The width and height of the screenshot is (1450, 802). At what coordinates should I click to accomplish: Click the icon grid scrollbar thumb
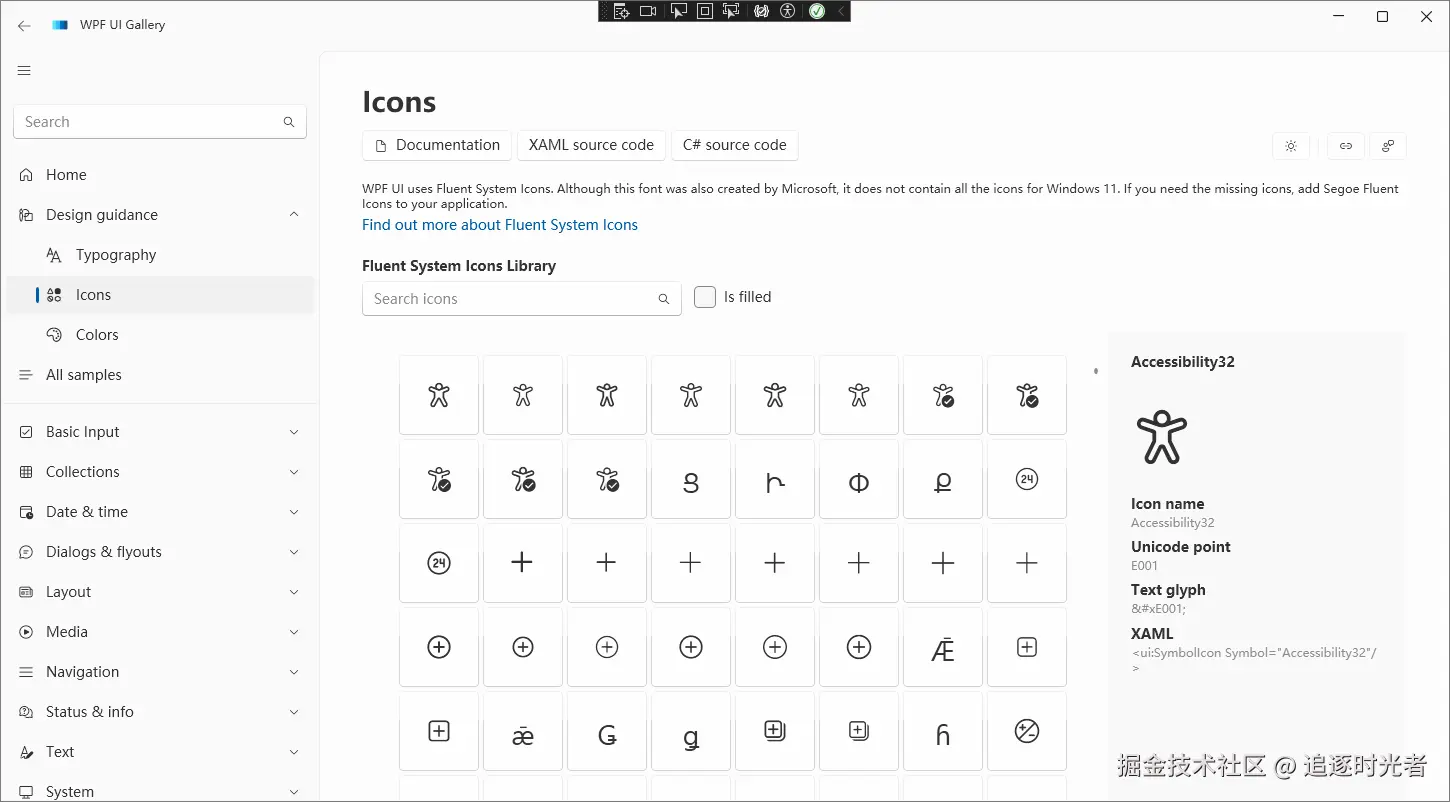click(1096, 371)
